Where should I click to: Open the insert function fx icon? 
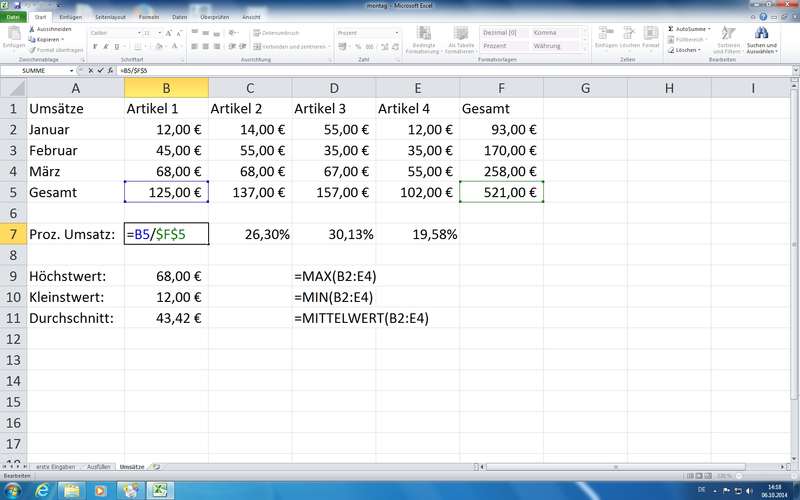tap(112, 71)
